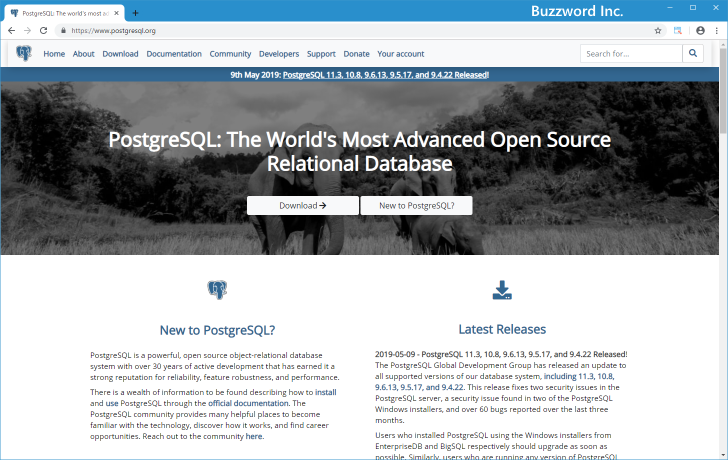Bookmark this page with the star icon
728x460 pixels.
(658, 31)
